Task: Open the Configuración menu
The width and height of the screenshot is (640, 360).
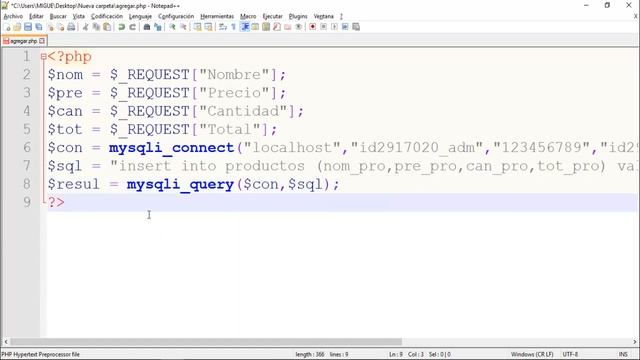Action: click(176, 16)
